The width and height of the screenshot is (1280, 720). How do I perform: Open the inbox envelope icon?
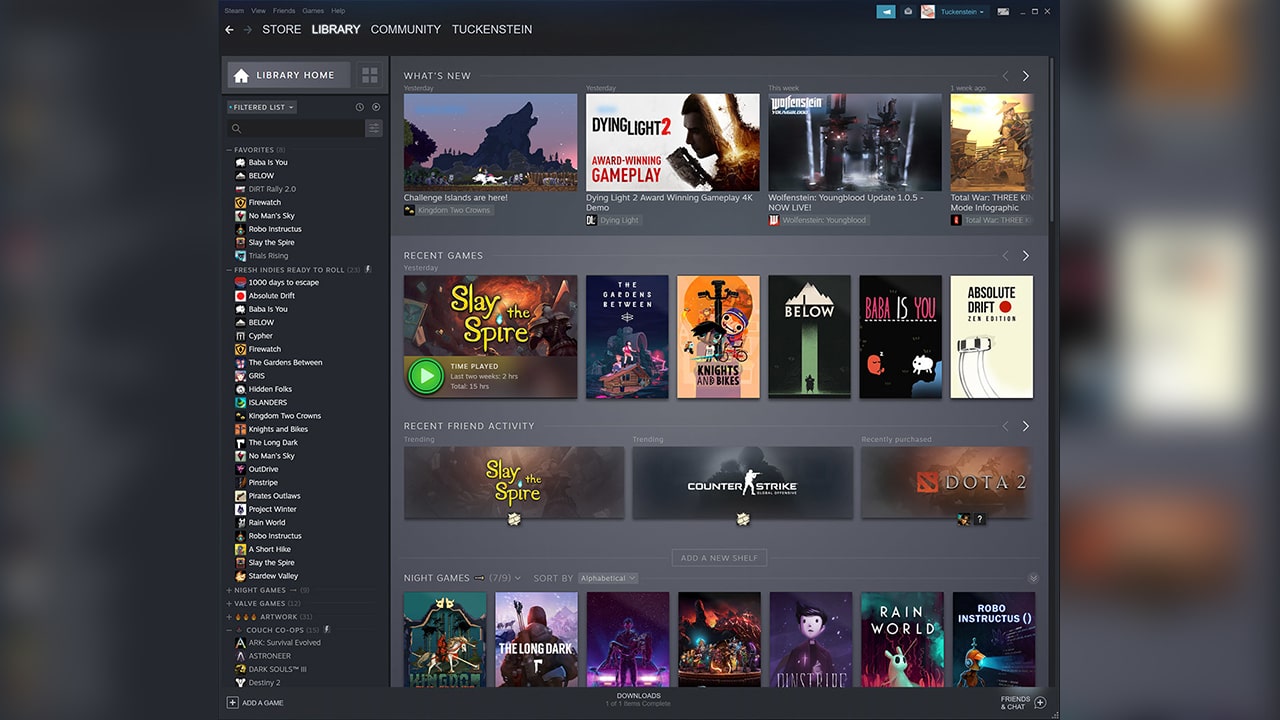(908, 11)
